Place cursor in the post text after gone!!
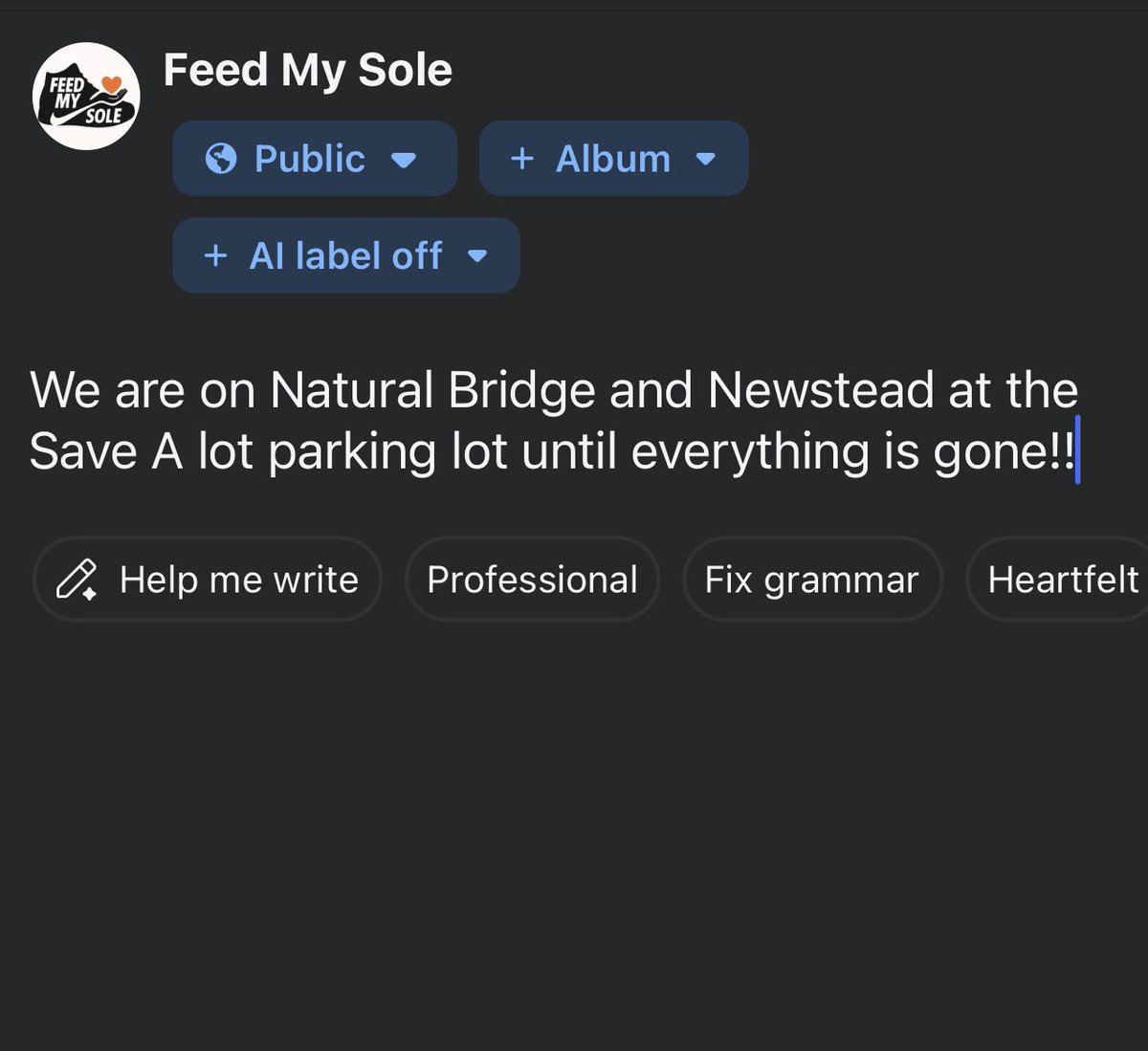The width and height of the screenshot is (1148, 1051). 1078,451
